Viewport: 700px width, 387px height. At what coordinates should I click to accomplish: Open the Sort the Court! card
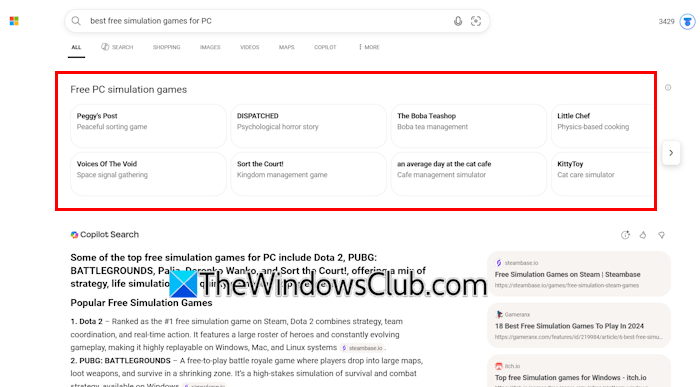pyautogui.click(x=308, y=174)
